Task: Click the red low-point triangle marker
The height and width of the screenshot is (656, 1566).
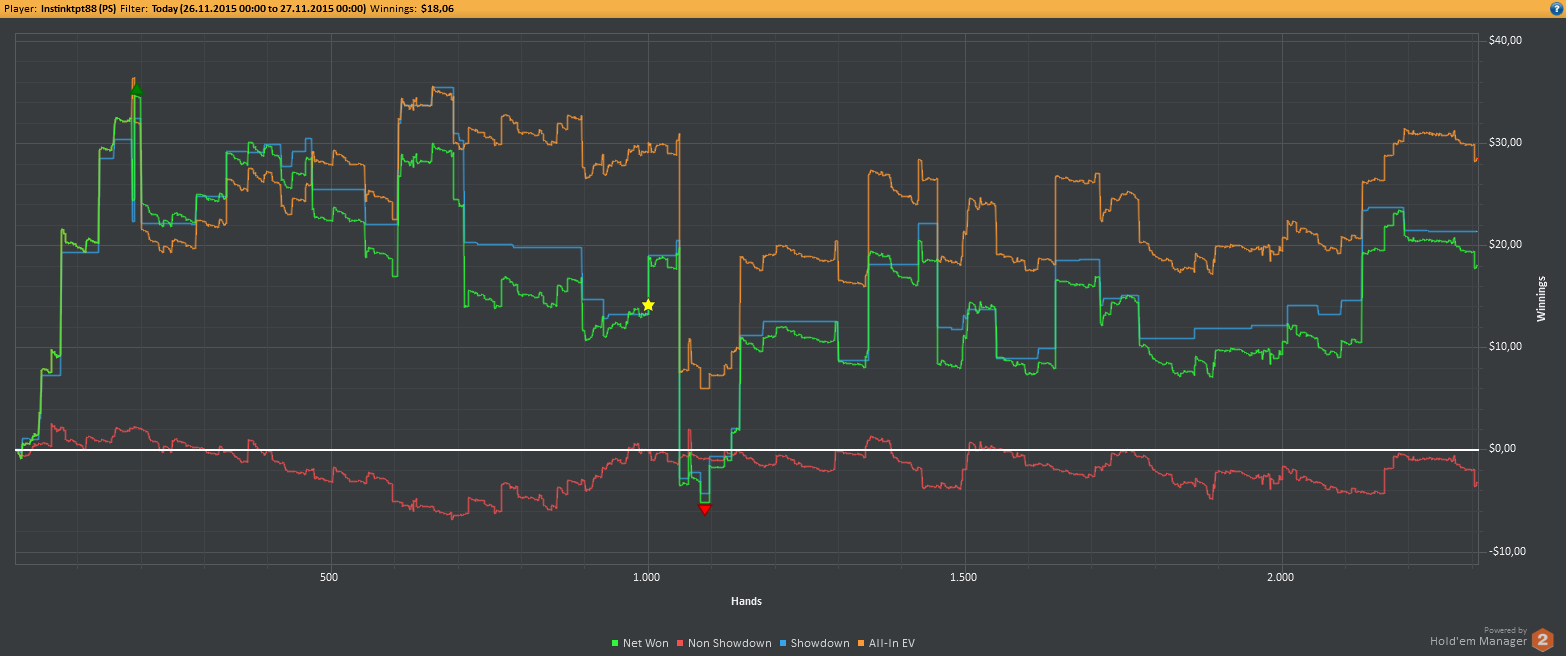Action: click(704, 510)
